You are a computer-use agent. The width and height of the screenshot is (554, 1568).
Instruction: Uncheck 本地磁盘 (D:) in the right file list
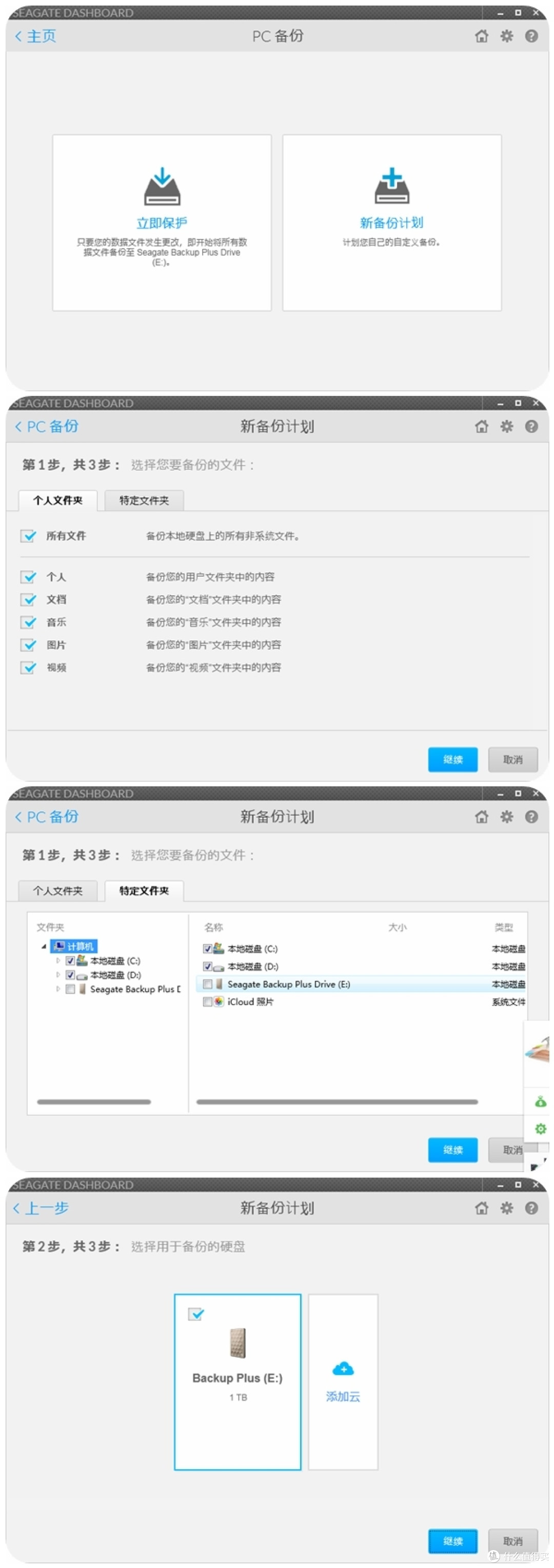[208, 966]
